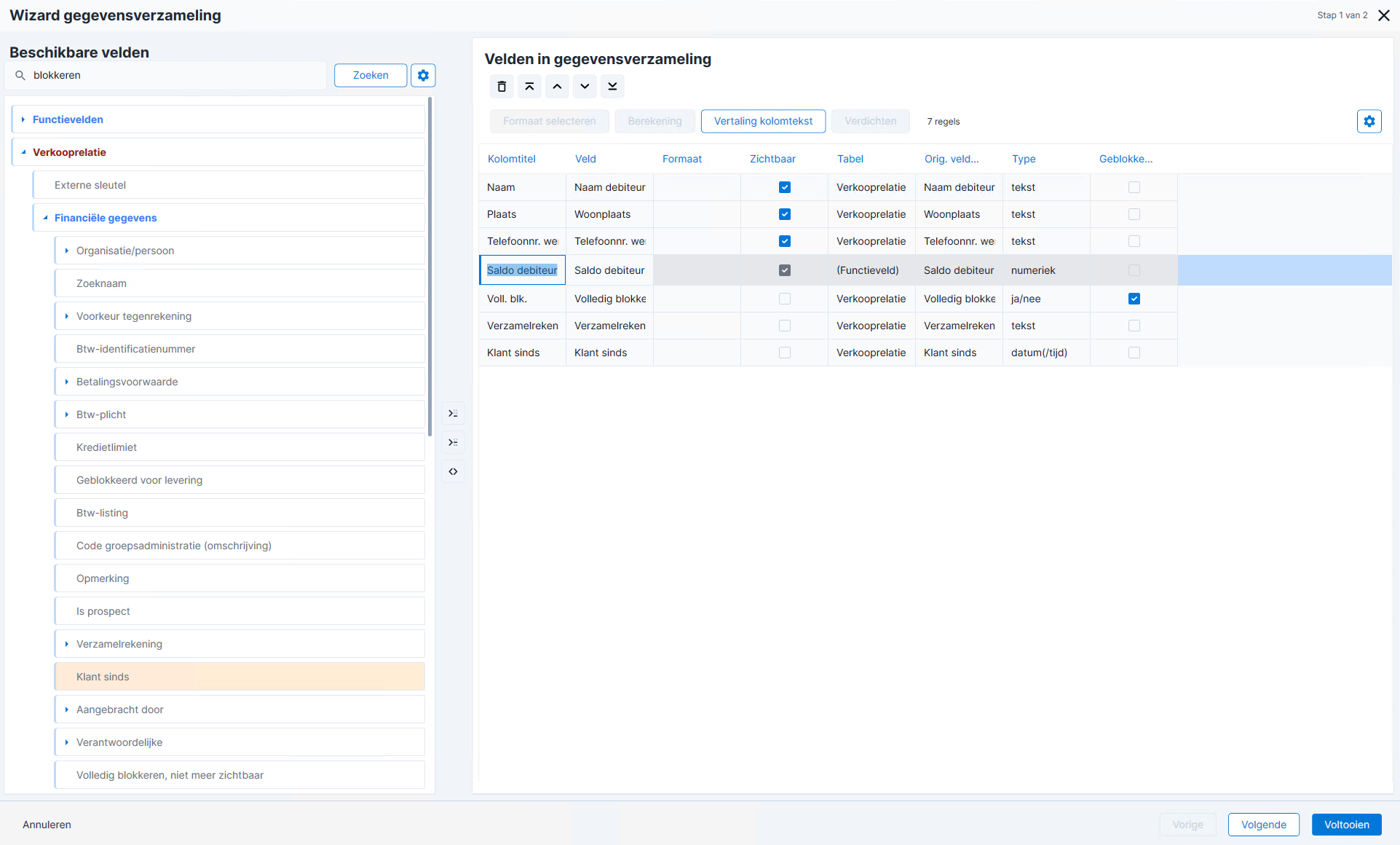
Task: Enable Zichtbaar checkbox for Klant sinds row
Action: pos(785,353)
